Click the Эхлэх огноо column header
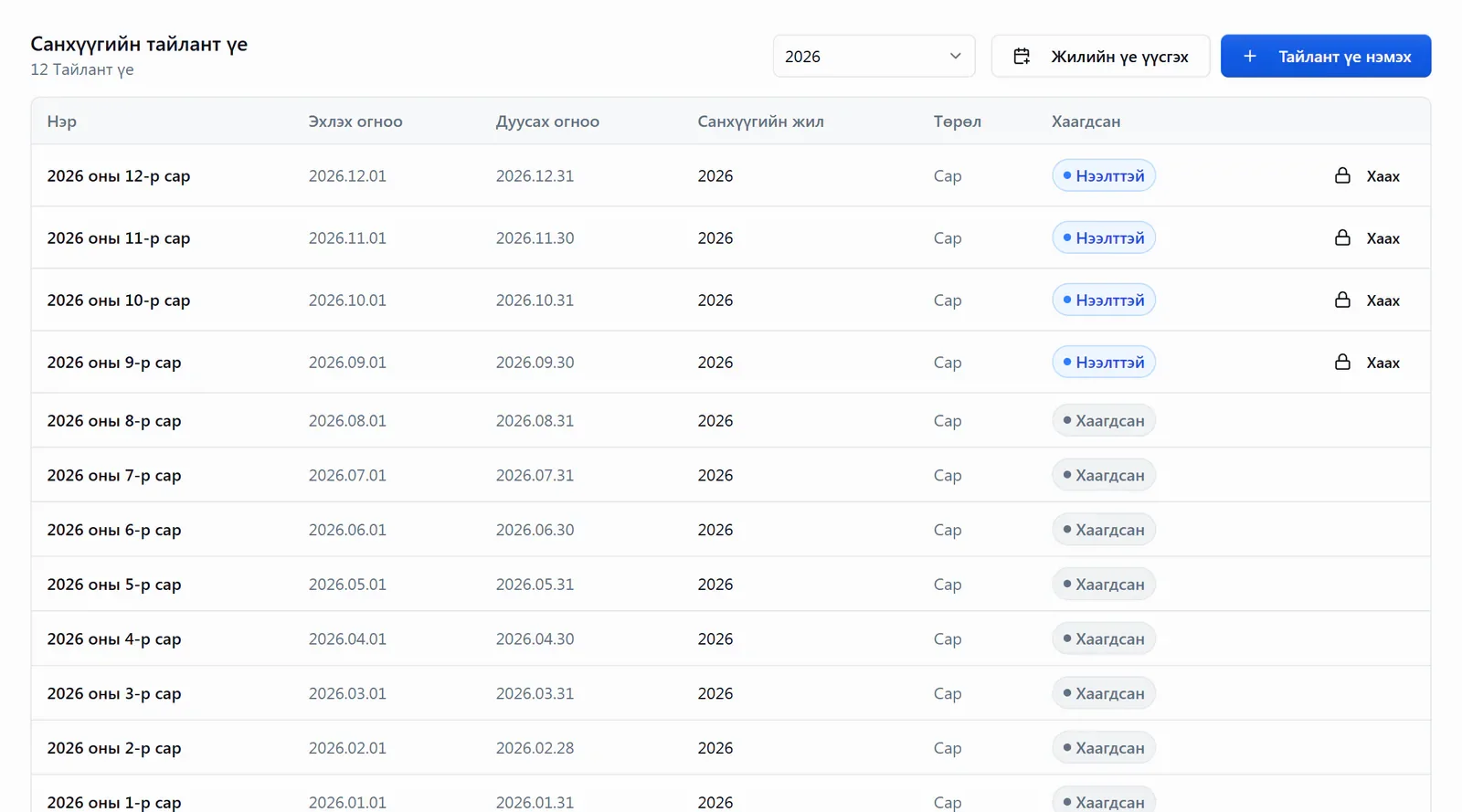The image size is (1462, 812). click(355, 121)
